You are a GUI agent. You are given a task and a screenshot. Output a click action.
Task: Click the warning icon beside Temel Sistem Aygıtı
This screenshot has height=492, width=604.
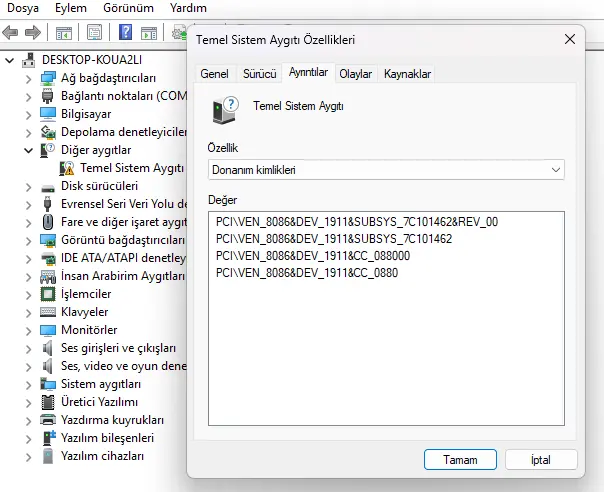click(67, 168)
